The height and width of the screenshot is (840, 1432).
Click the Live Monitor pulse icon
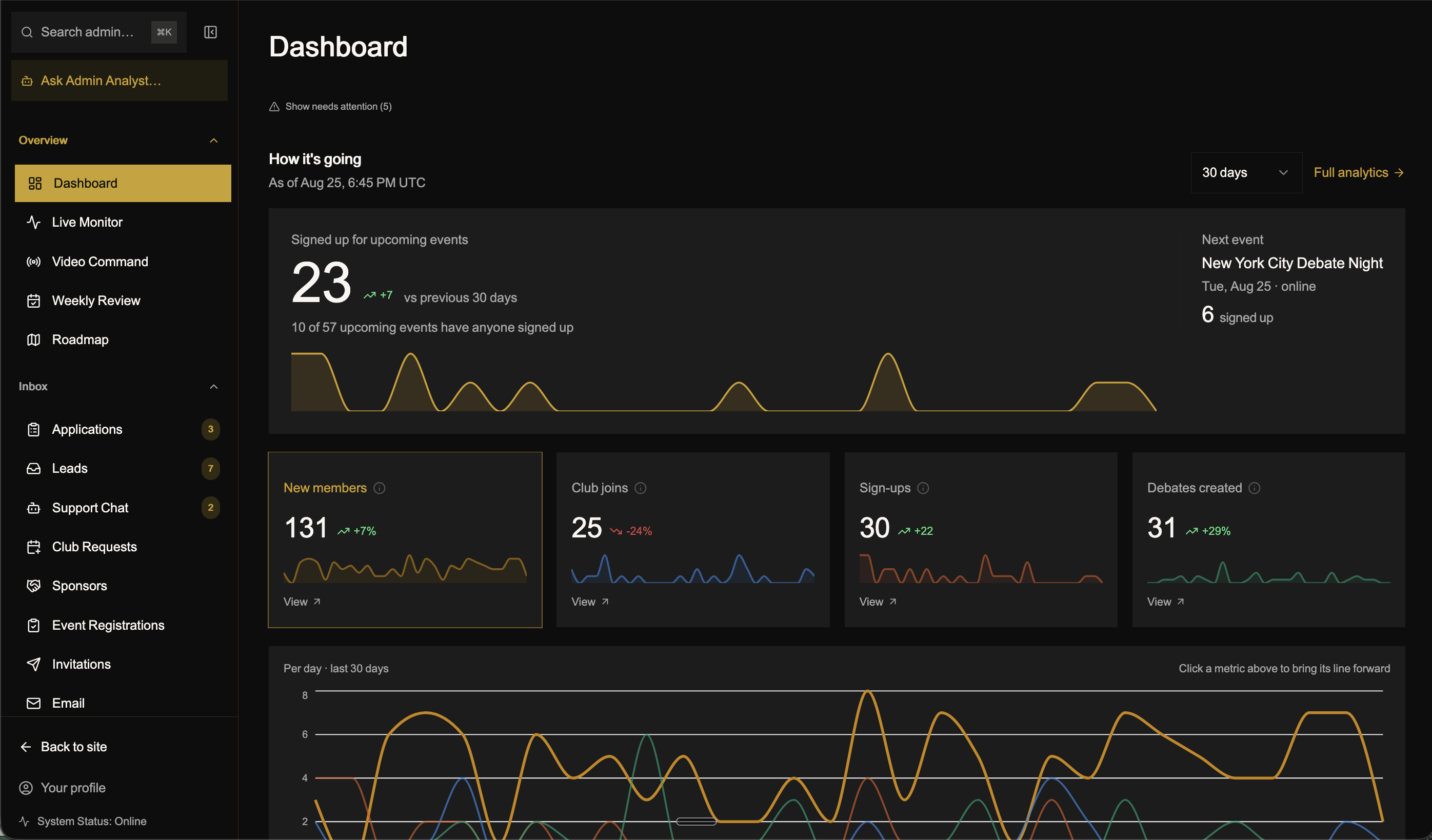point(33,222)
